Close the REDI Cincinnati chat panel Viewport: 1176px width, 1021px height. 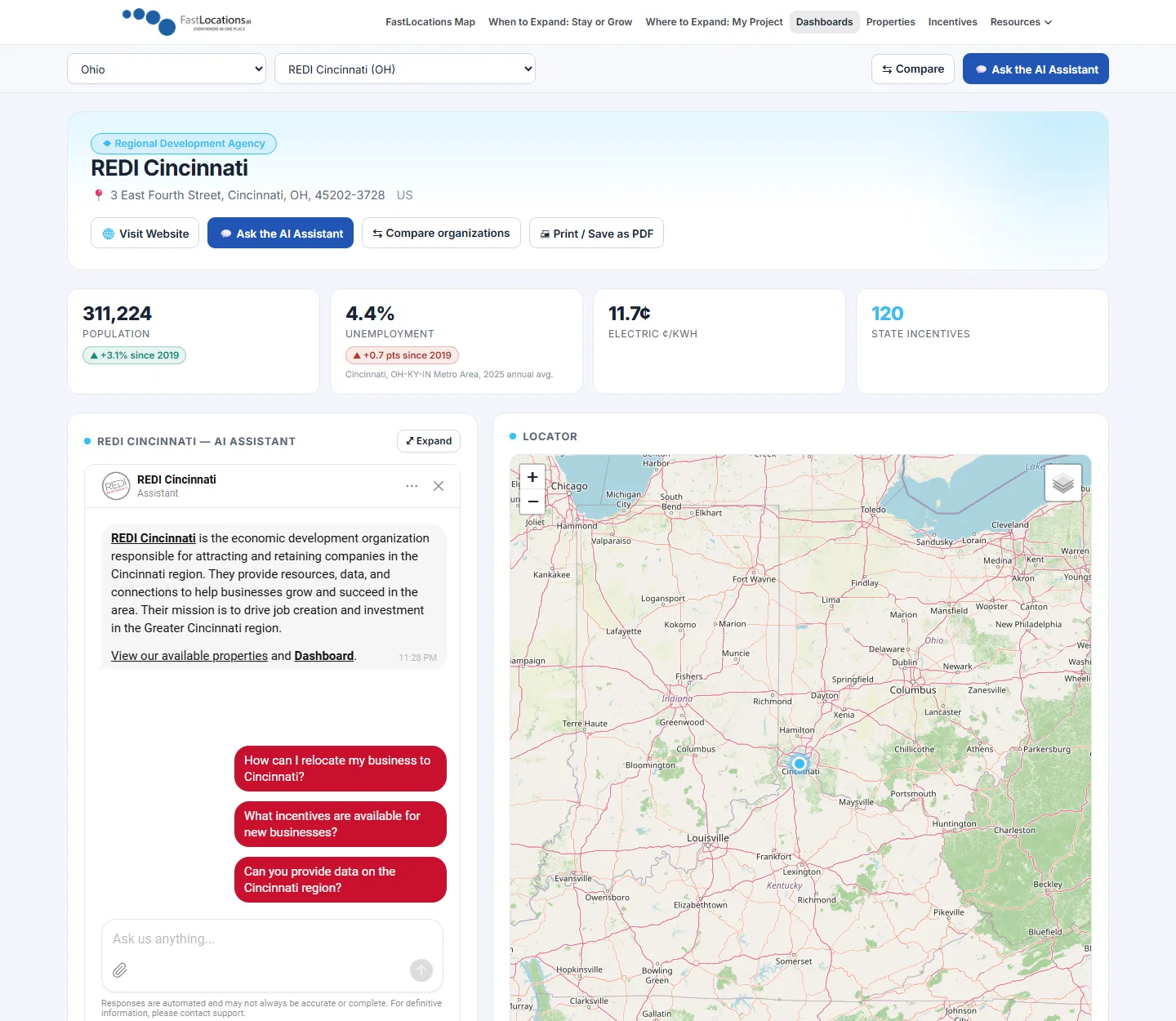click(x=439, y=486)
